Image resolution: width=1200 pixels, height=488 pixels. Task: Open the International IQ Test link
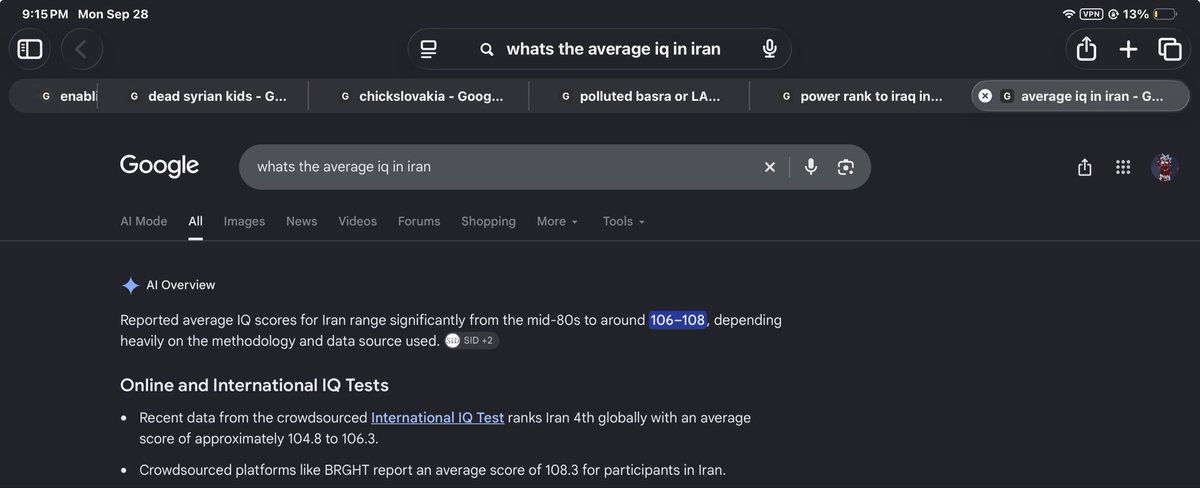click(437, 417)
